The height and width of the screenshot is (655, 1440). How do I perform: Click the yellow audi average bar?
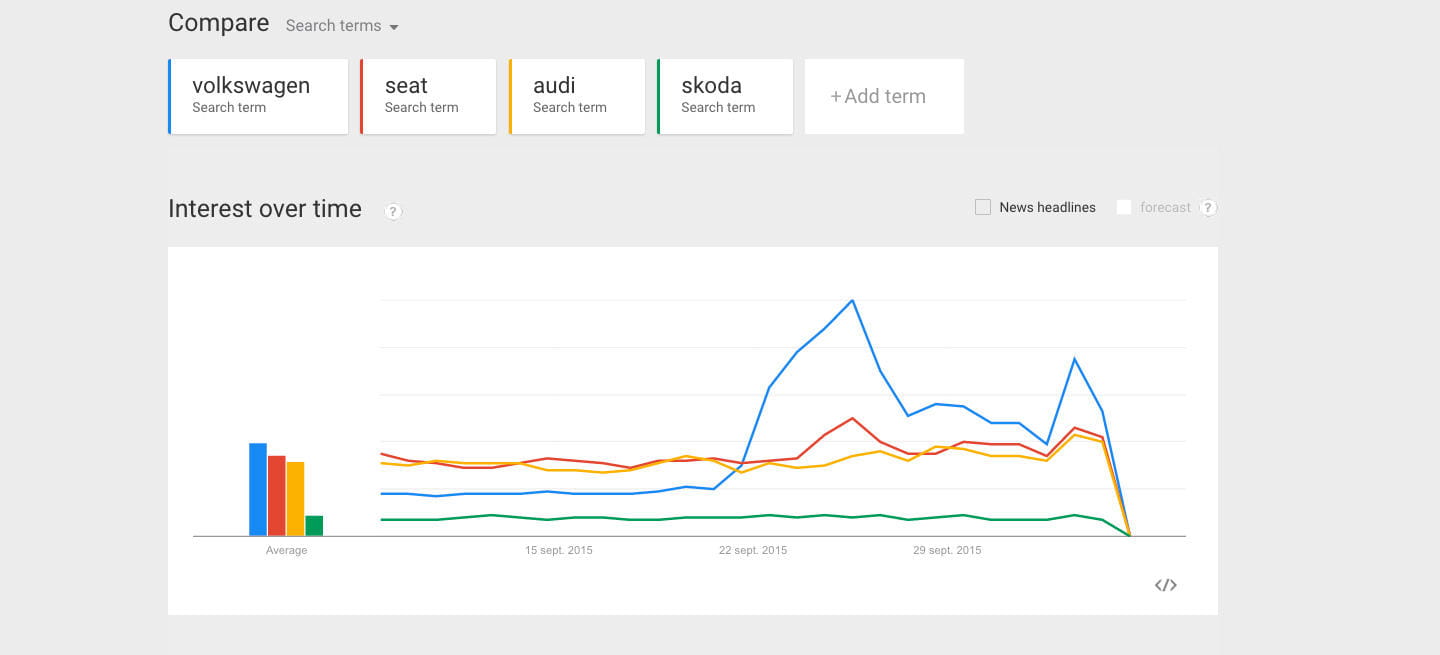point(295,499)
